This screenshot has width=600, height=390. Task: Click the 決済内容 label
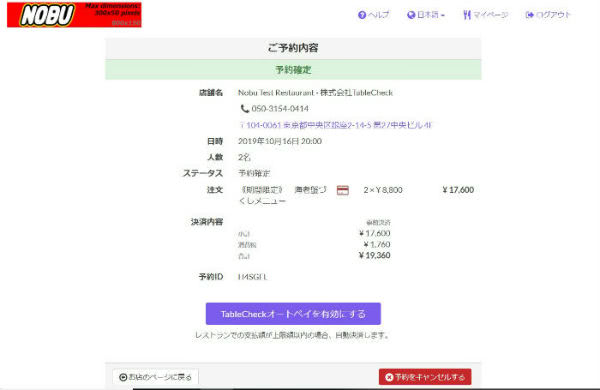click(207, 222)
